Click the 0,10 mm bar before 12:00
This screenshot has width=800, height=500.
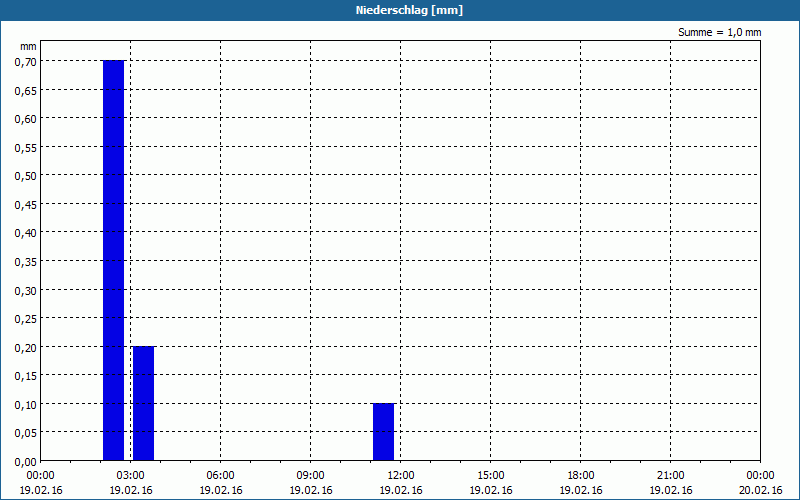coord(383,432)
